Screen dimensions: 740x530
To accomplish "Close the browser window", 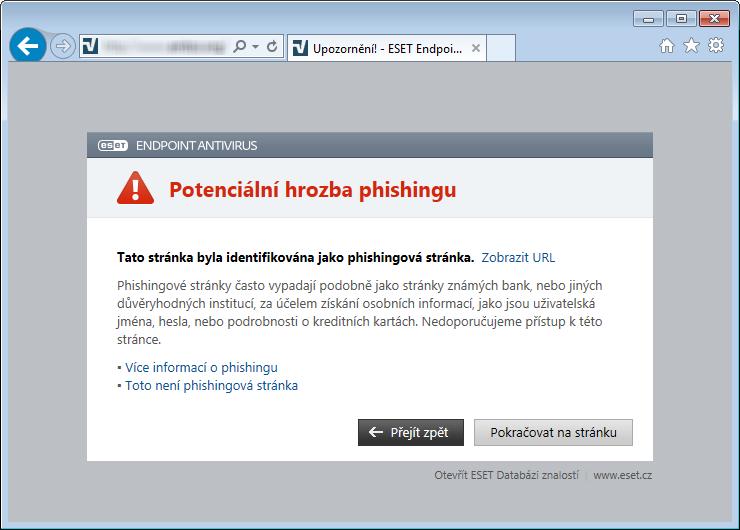I will coord(714,19).
